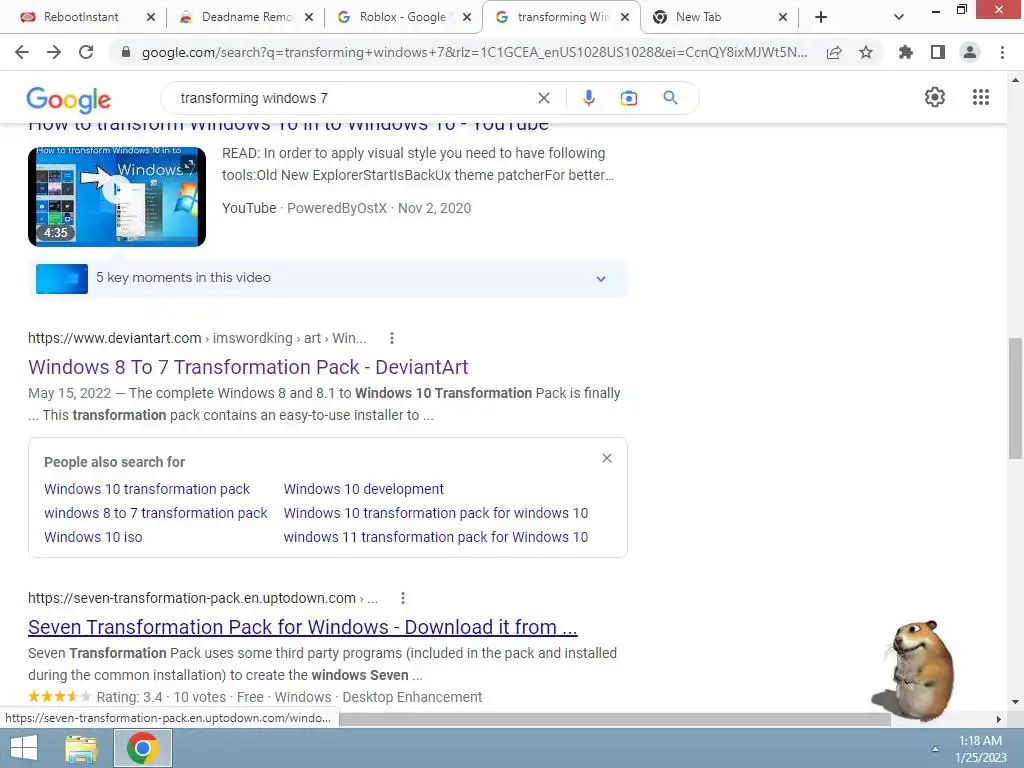1024x768 pixels.
Task: Open File Explorer from the taskbar
Action: (81, 748)
